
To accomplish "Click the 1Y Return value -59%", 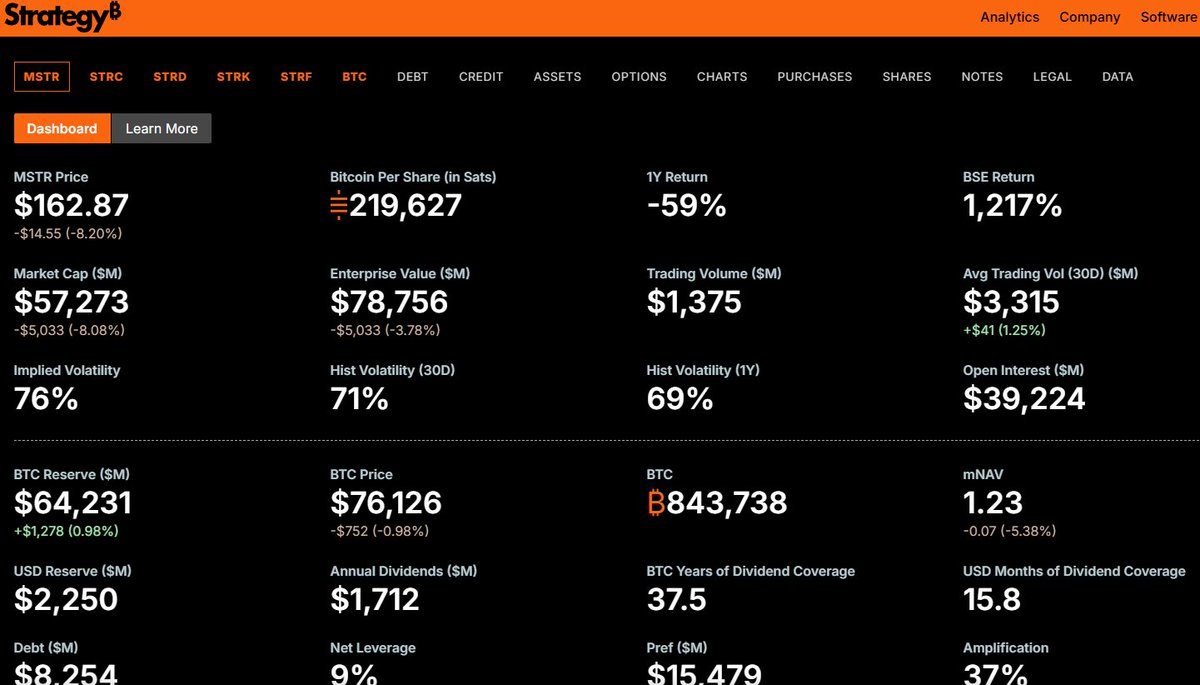I will 686,206.
